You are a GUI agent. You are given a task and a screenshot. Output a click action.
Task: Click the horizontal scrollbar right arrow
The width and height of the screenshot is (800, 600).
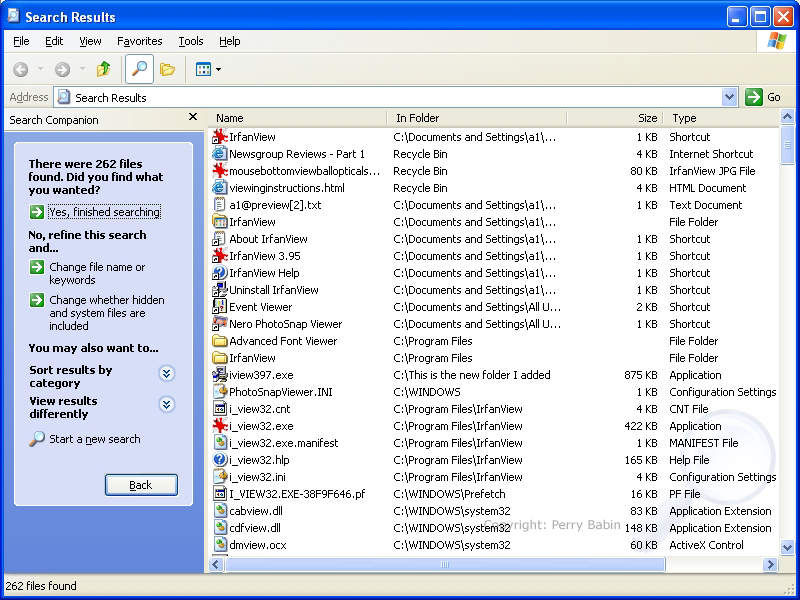[770, 564]
